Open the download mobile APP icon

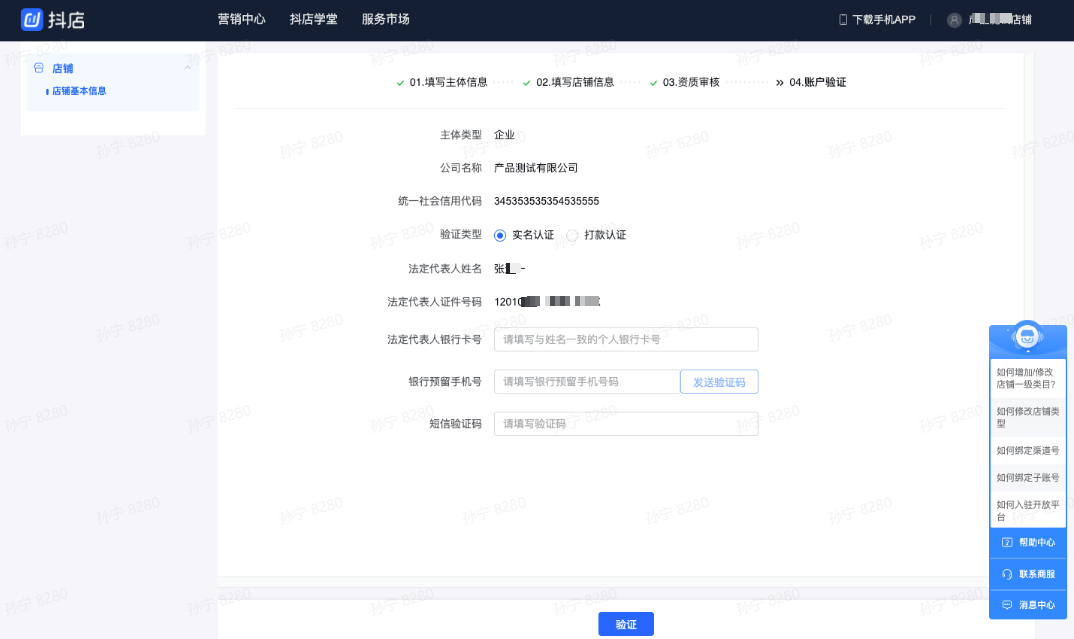[x=843, y=19]
